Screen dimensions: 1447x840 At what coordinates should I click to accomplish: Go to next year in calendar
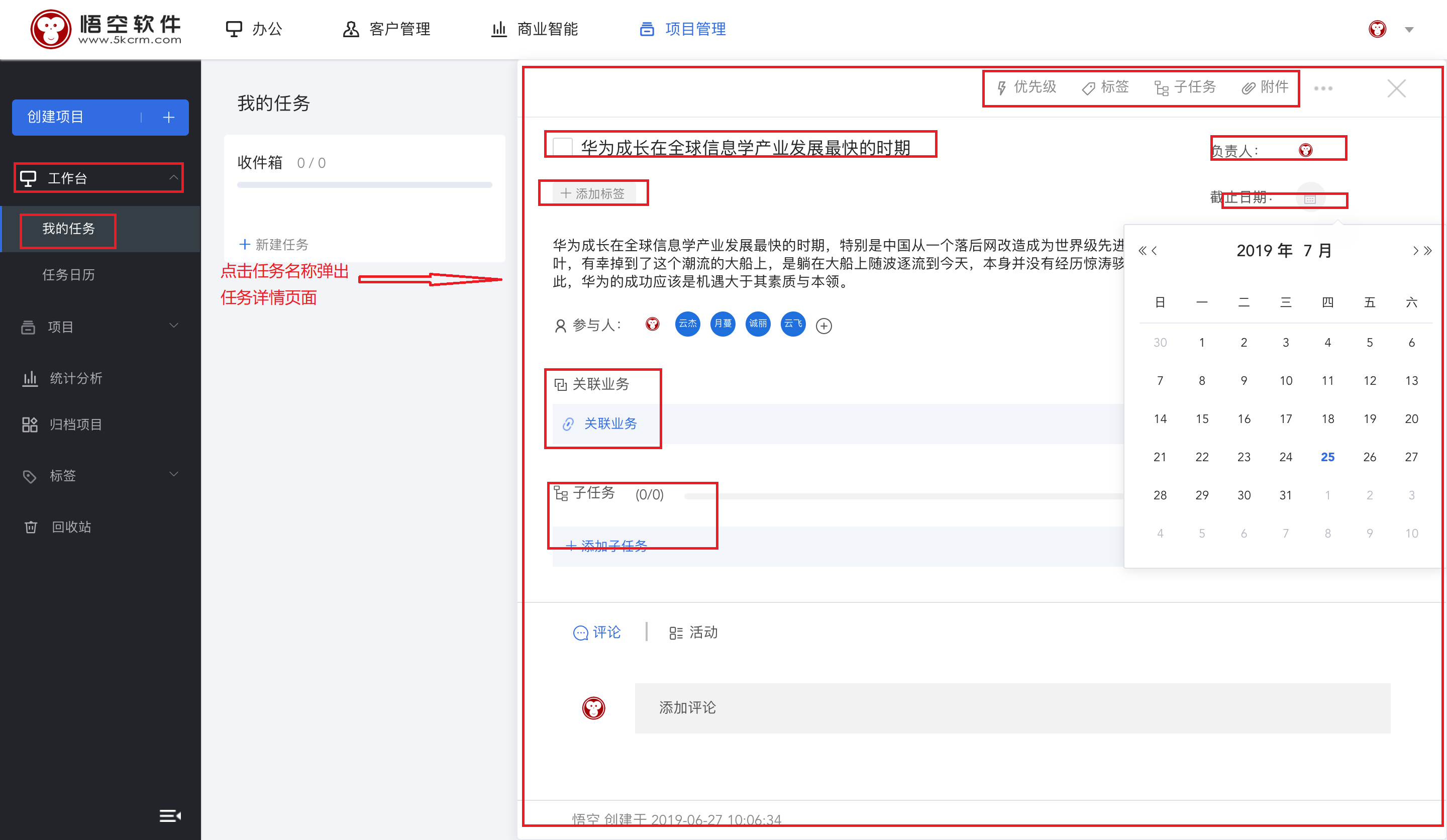point(1427,251)
